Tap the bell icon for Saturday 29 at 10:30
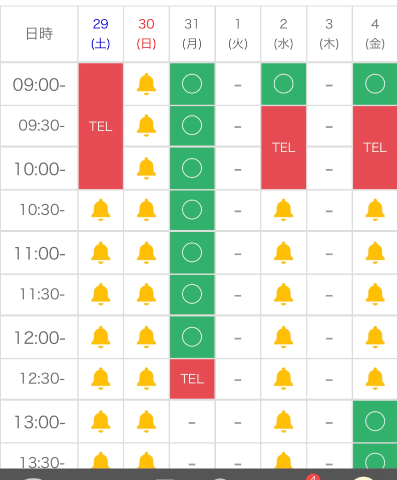 [x=101, y=210]
